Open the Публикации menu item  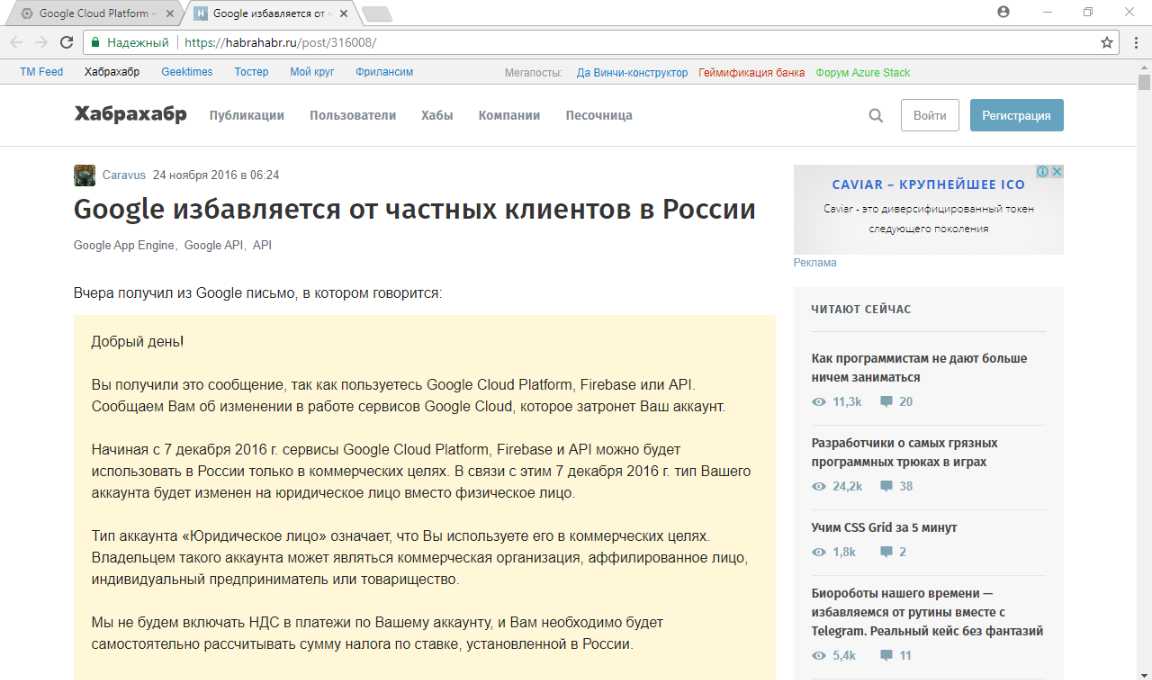[247, 115]
